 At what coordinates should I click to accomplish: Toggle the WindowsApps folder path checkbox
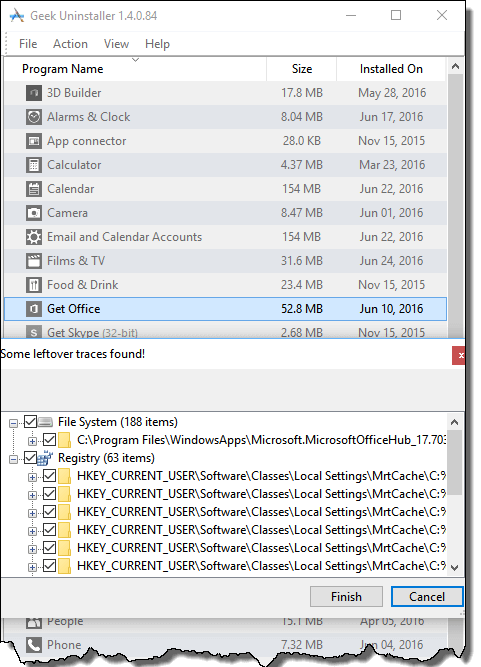coord(49,439)
